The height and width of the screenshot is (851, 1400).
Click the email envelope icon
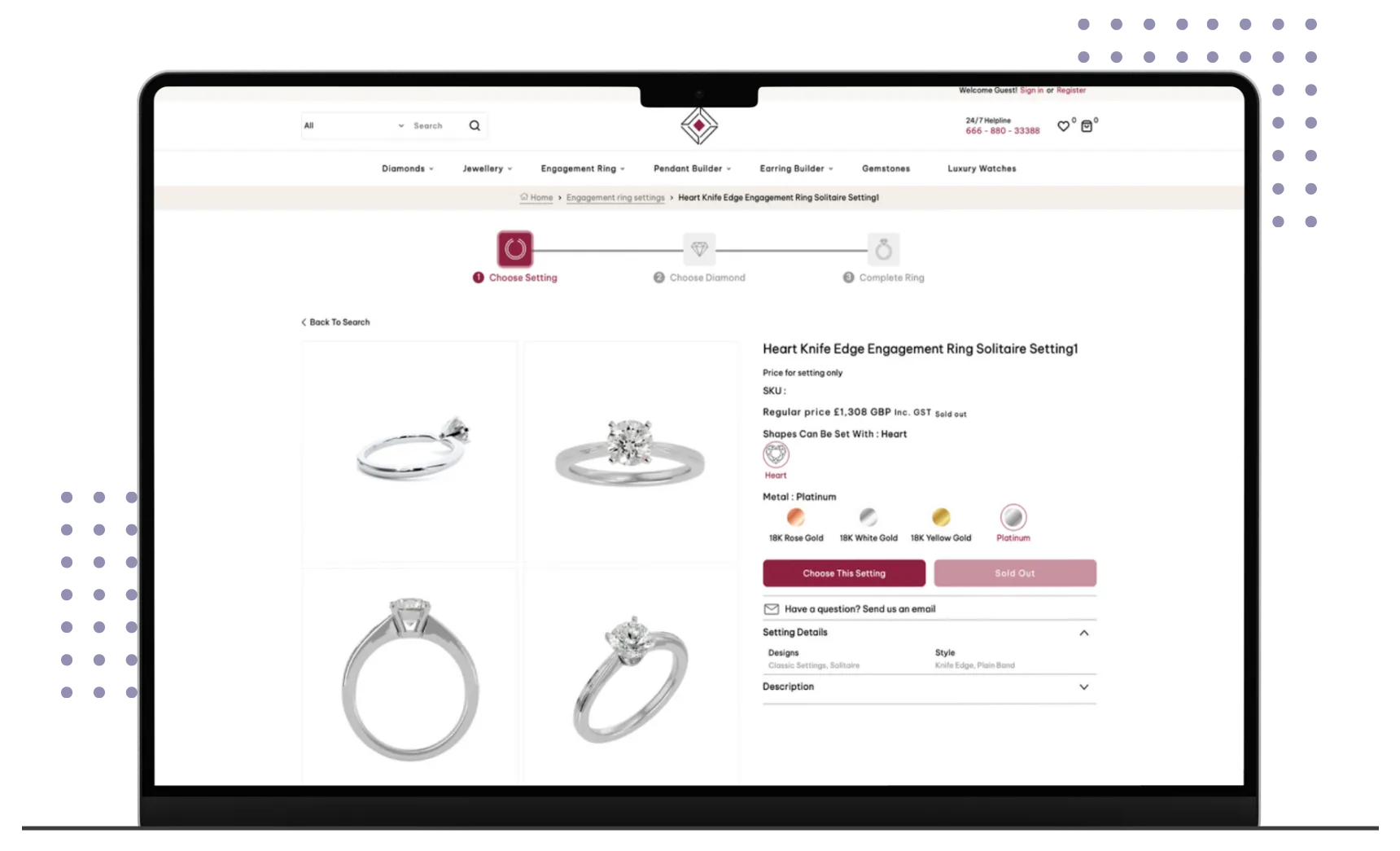[771, 609]
